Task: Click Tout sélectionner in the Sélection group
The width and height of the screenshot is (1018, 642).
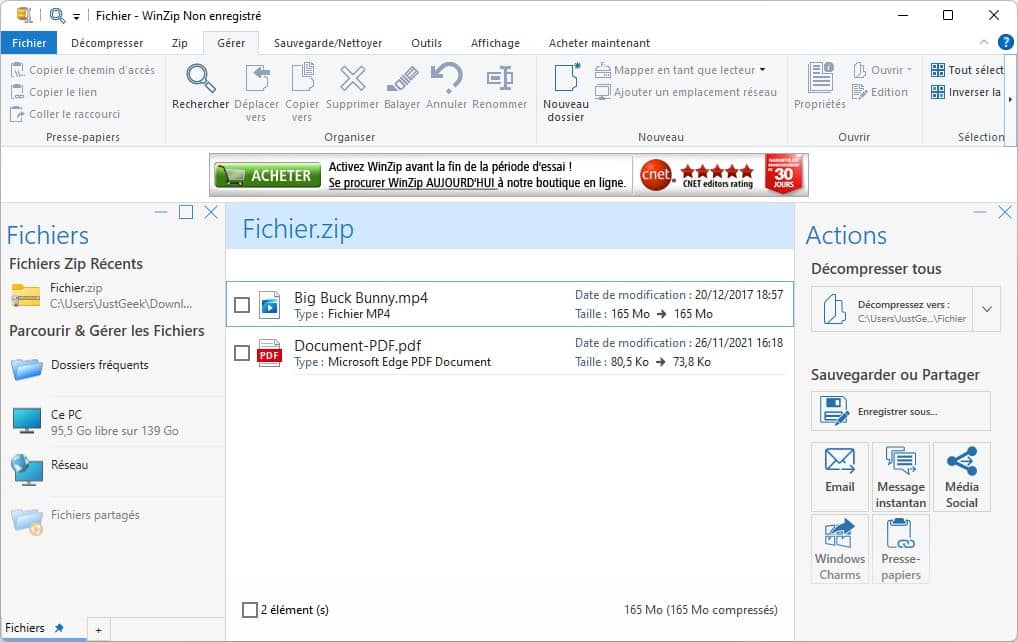Action: 967,70
